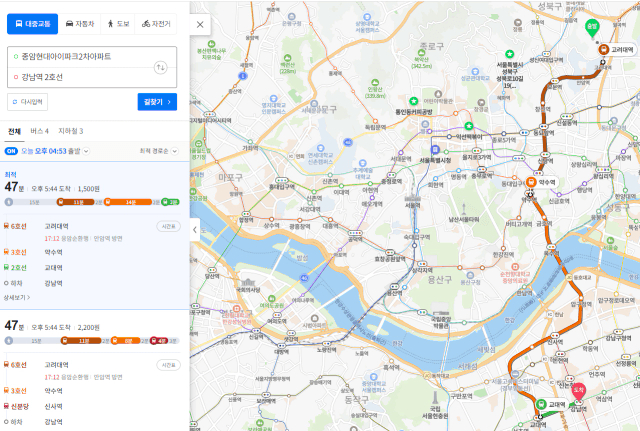The height and width of the screenshot is (431, 640).
Task: Toggle the blue ON realtime switch
Action: [x=11, y=151]
